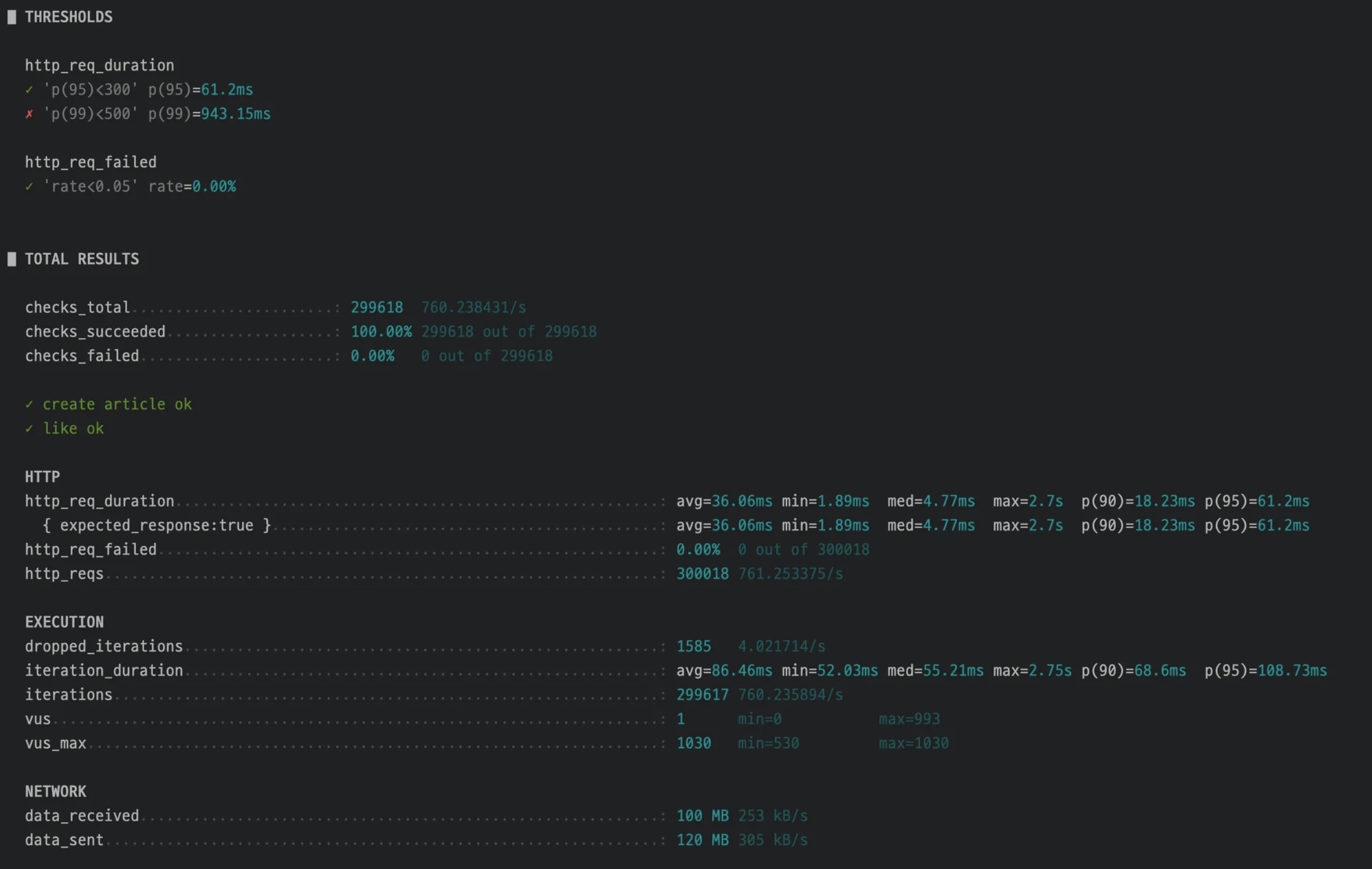1372x869 pixels.
Task: Click the failing p(99)=943.15ms value
Action: coord(235,114)
